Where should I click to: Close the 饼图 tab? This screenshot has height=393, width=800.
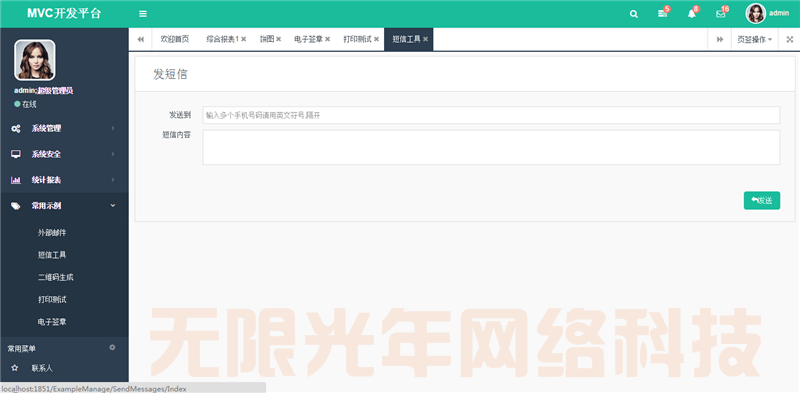pyautogui.click(x=279, y=39)
